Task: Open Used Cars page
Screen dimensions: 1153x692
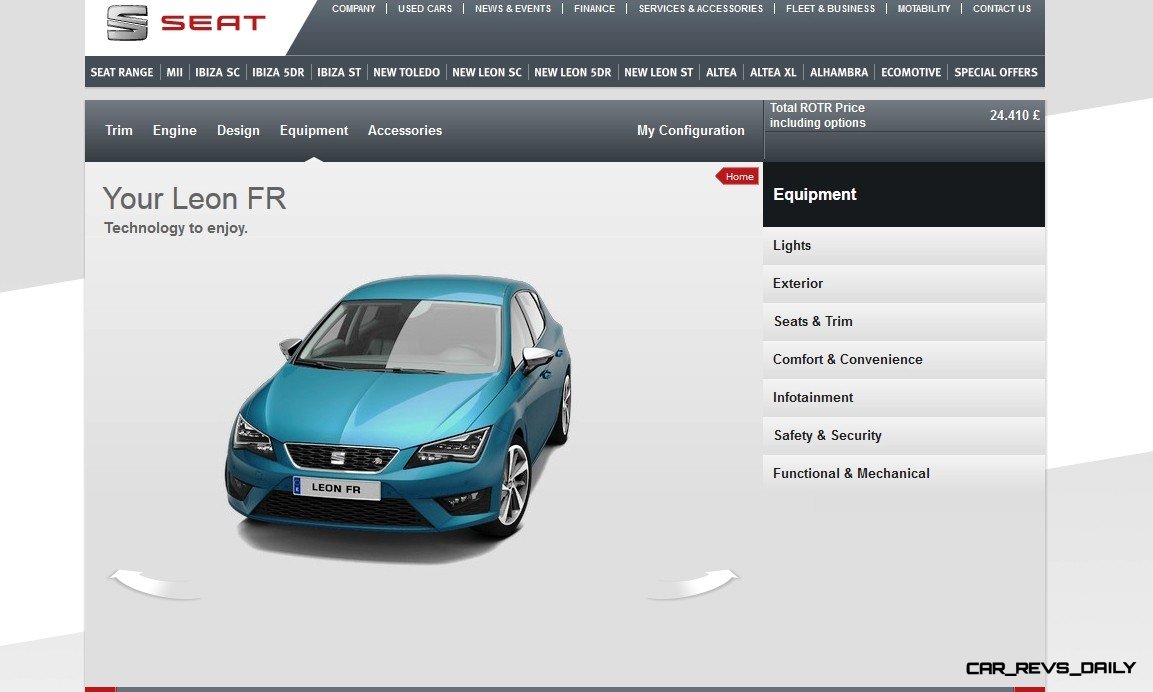Action: coord(425,9)
